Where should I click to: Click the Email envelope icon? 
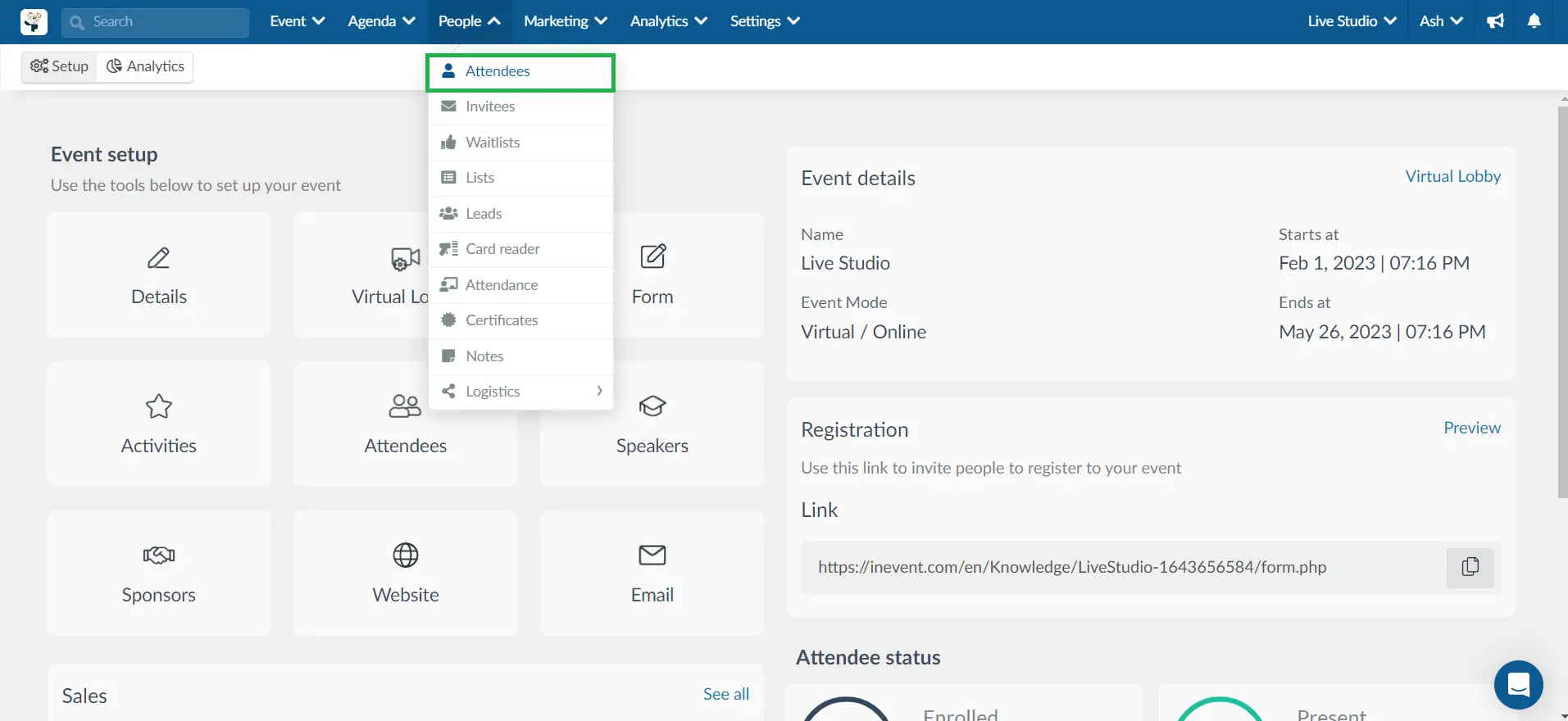[x=652, y=555]
